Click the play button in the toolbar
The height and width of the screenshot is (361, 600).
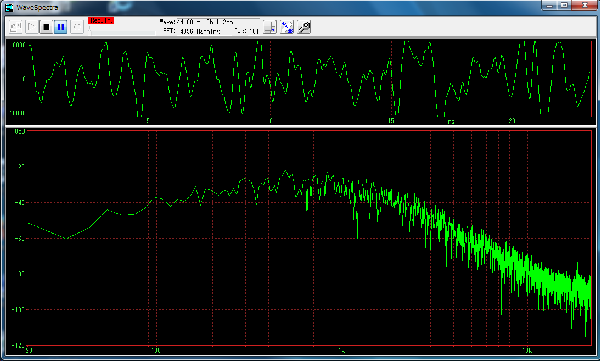32,27
